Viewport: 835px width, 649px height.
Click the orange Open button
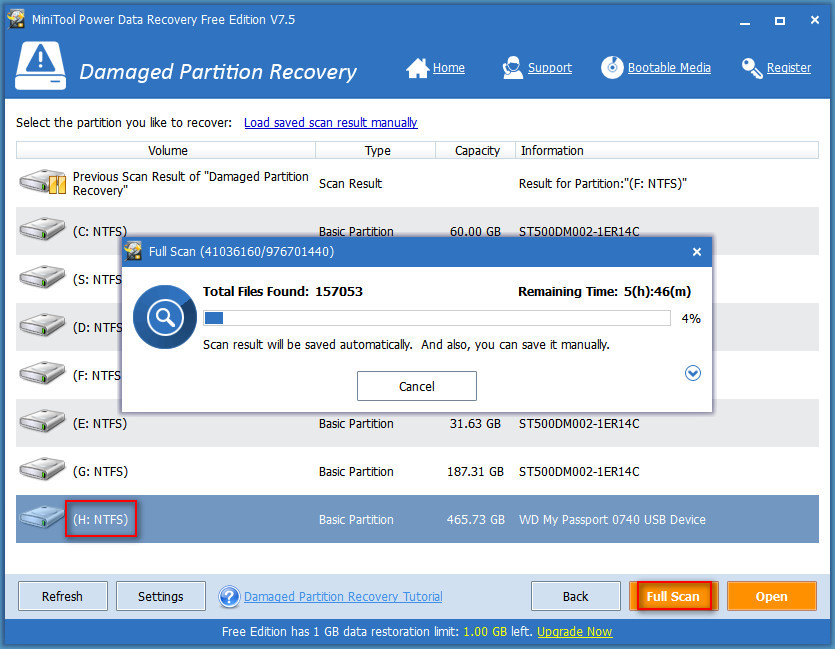click(x=771, y=596)
